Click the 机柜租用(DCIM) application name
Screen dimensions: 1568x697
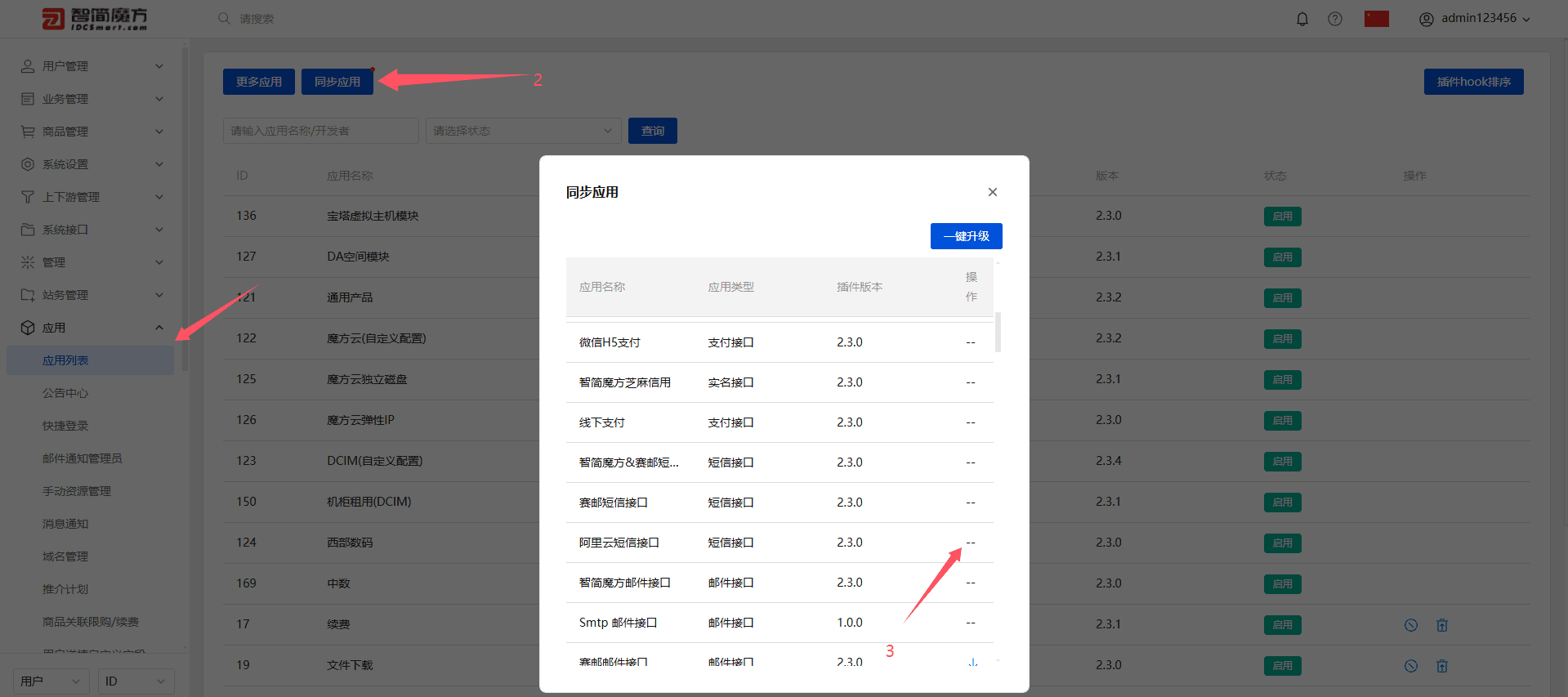(369, 502)
